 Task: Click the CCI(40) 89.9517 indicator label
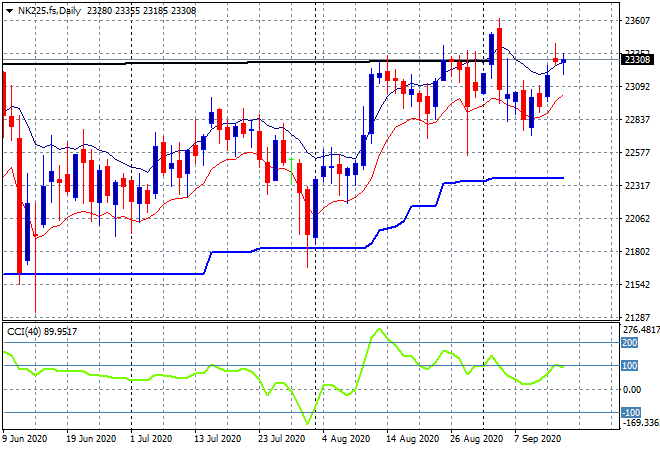(42, 332)
